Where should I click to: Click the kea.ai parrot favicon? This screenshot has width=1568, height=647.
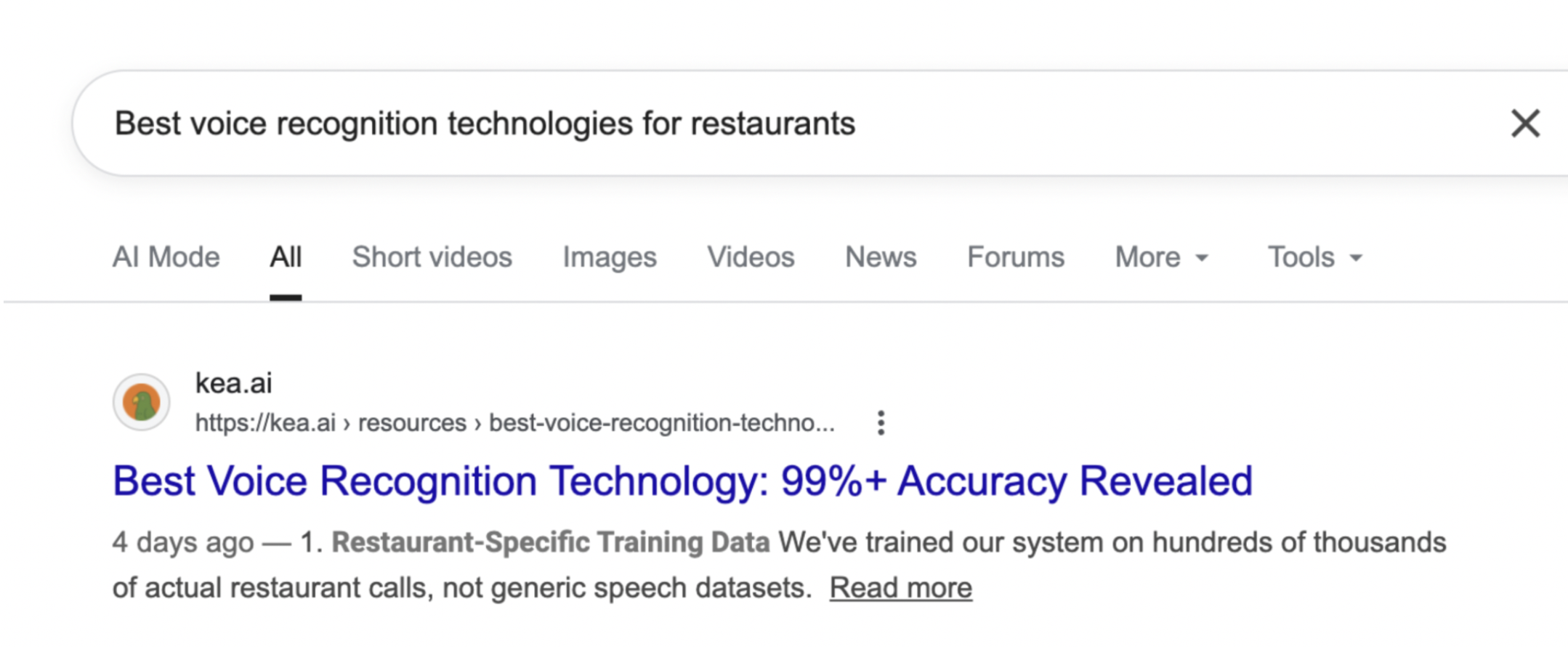coord(142,402)
